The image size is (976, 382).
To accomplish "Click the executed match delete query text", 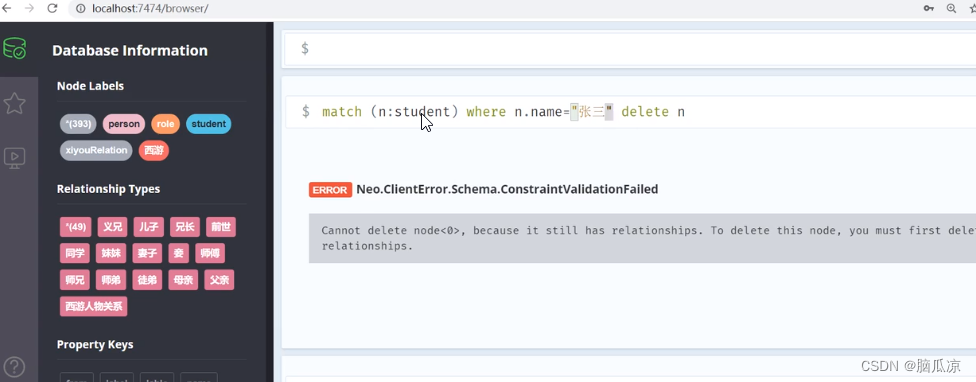I will pyautogui.click(x=503, y=112).
